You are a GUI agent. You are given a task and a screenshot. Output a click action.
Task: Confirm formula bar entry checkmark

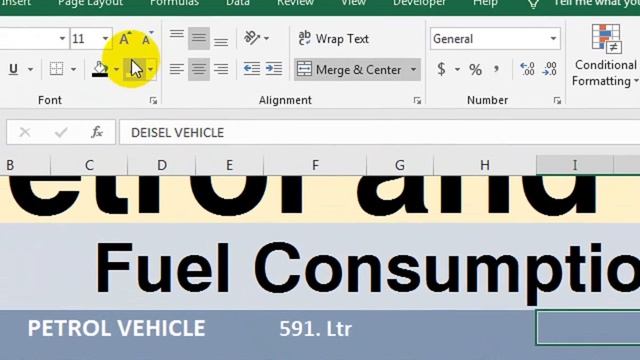pos(61,132)
